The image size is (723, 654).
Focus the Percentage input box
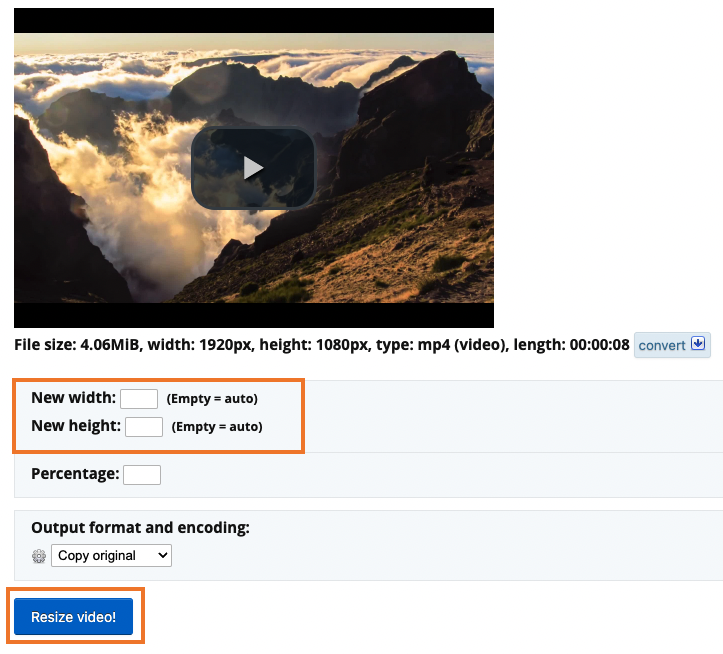point(142,475)
